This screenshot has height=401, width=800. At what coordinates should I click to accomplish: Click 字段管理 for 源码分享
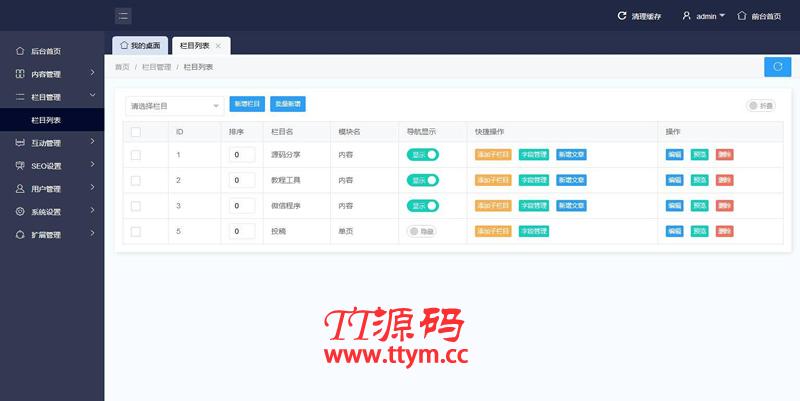coord(534,155)
